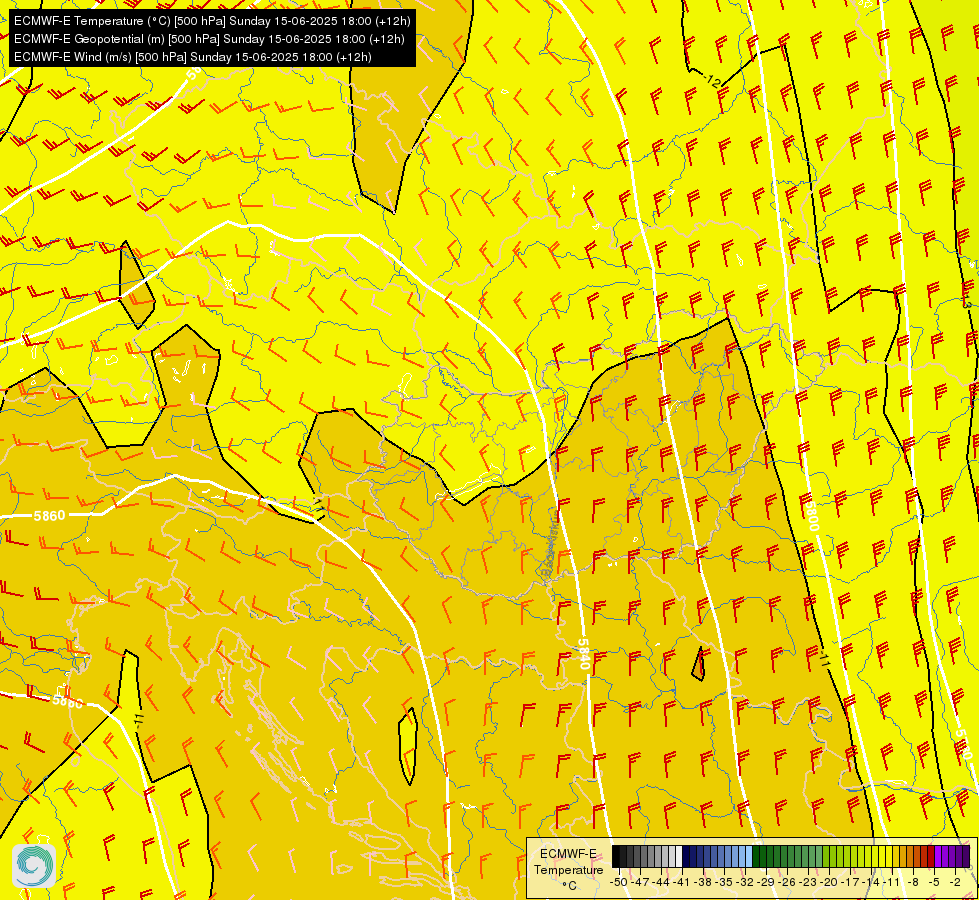Click the 5860 contour label at the left edge
This screenshot has height=900, width=979.
click(x=49, y=516)
